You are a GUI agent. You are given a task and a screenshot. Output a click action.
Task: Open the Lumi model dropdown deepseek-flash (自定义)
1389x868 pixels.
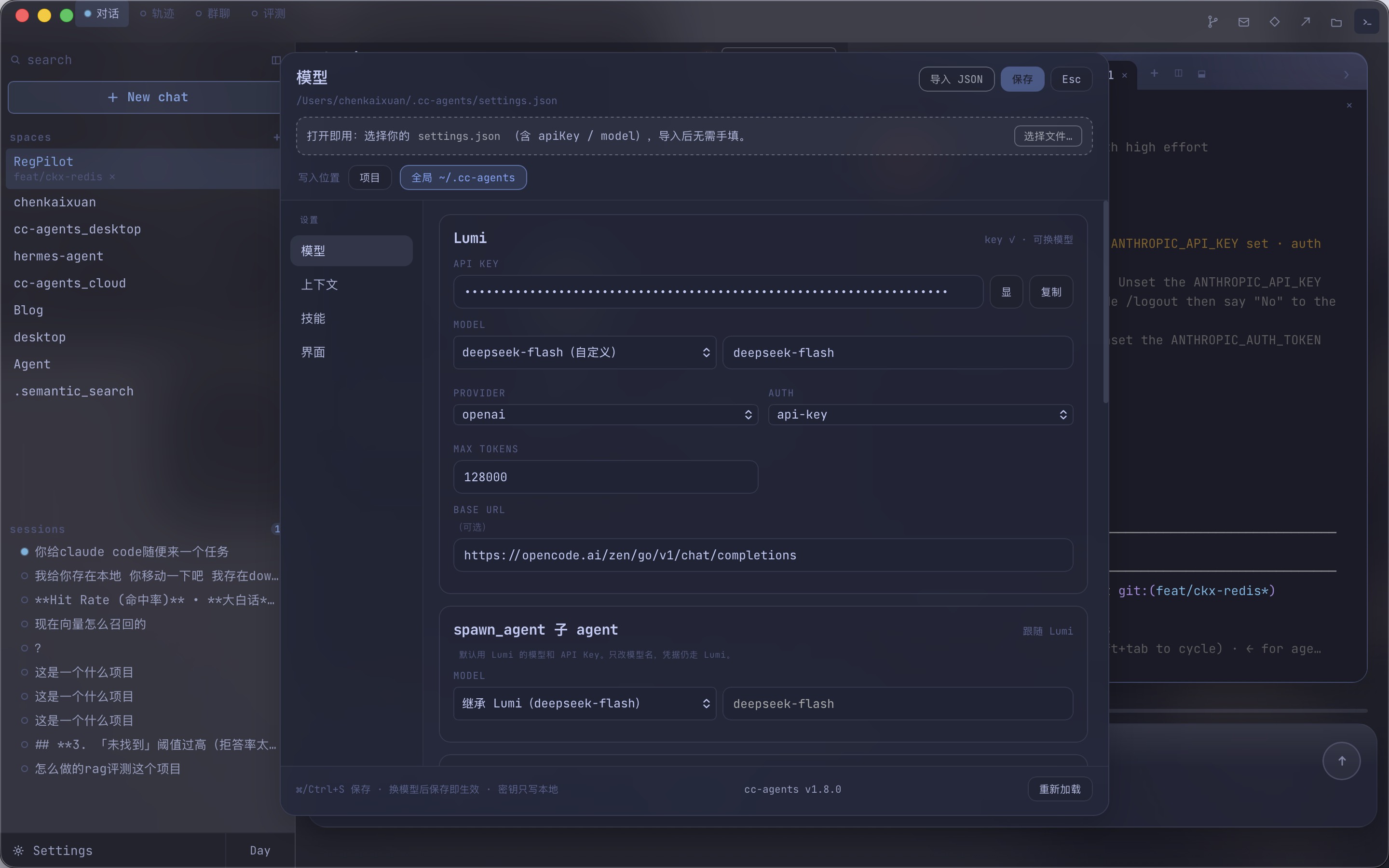[x=585, y=353]
